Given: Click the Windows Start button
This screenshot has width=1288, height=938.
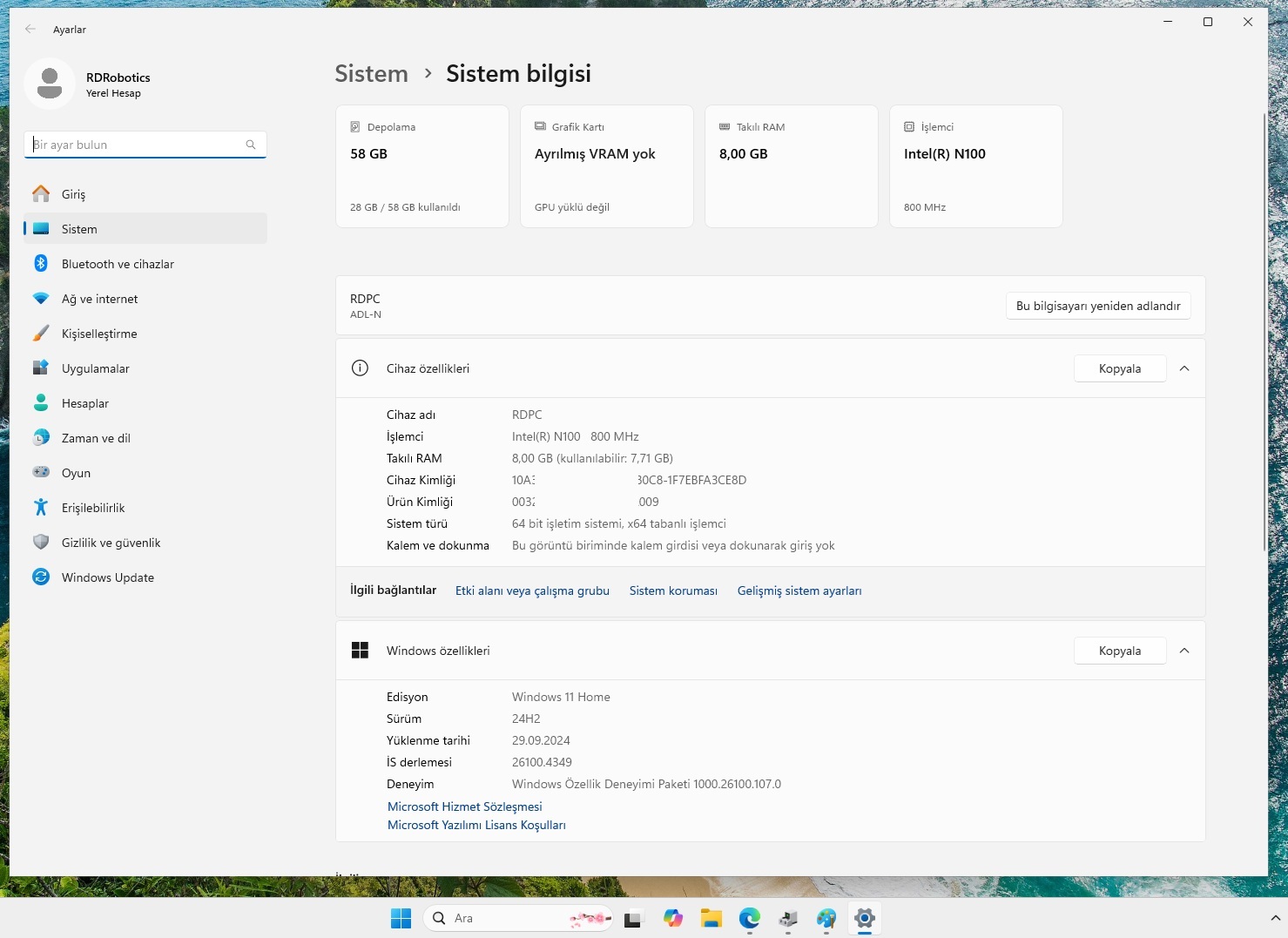Looking at the screenshot, I should point(401,918).
